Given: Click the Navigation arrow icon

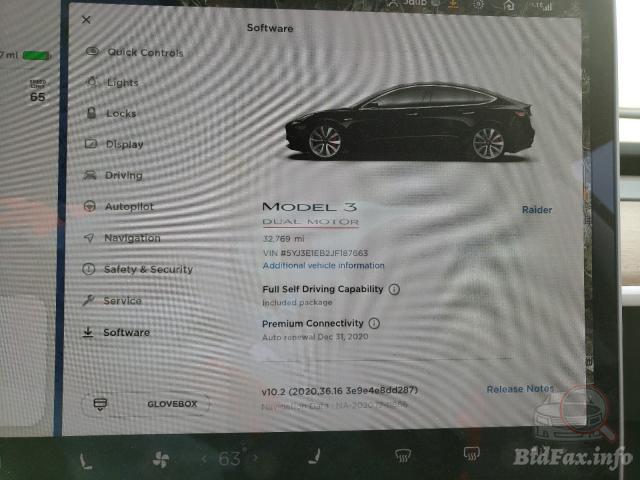Looking at the screenshot, I should 89,238.
